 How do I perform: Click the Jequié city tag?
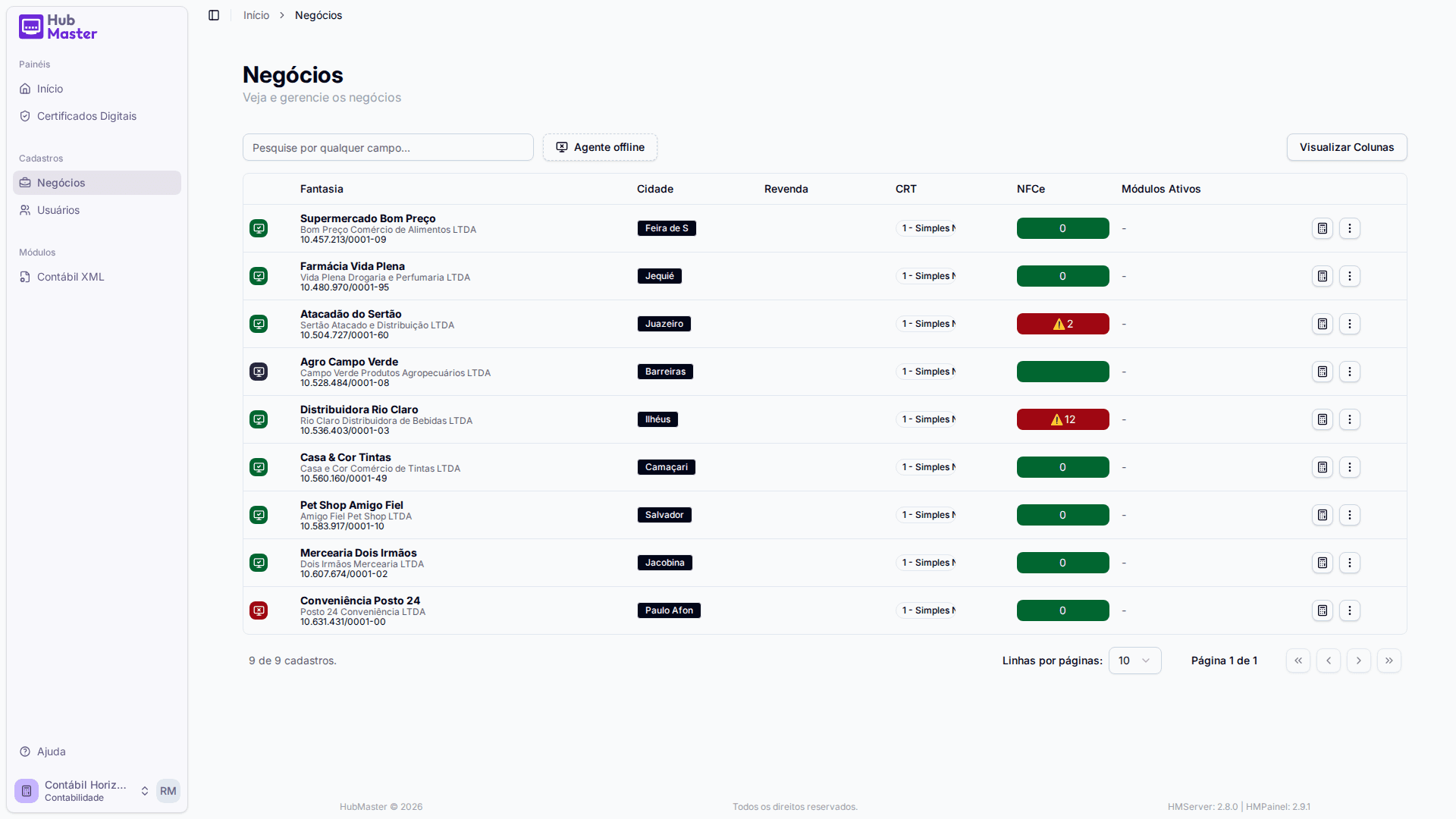coord(659,276)
